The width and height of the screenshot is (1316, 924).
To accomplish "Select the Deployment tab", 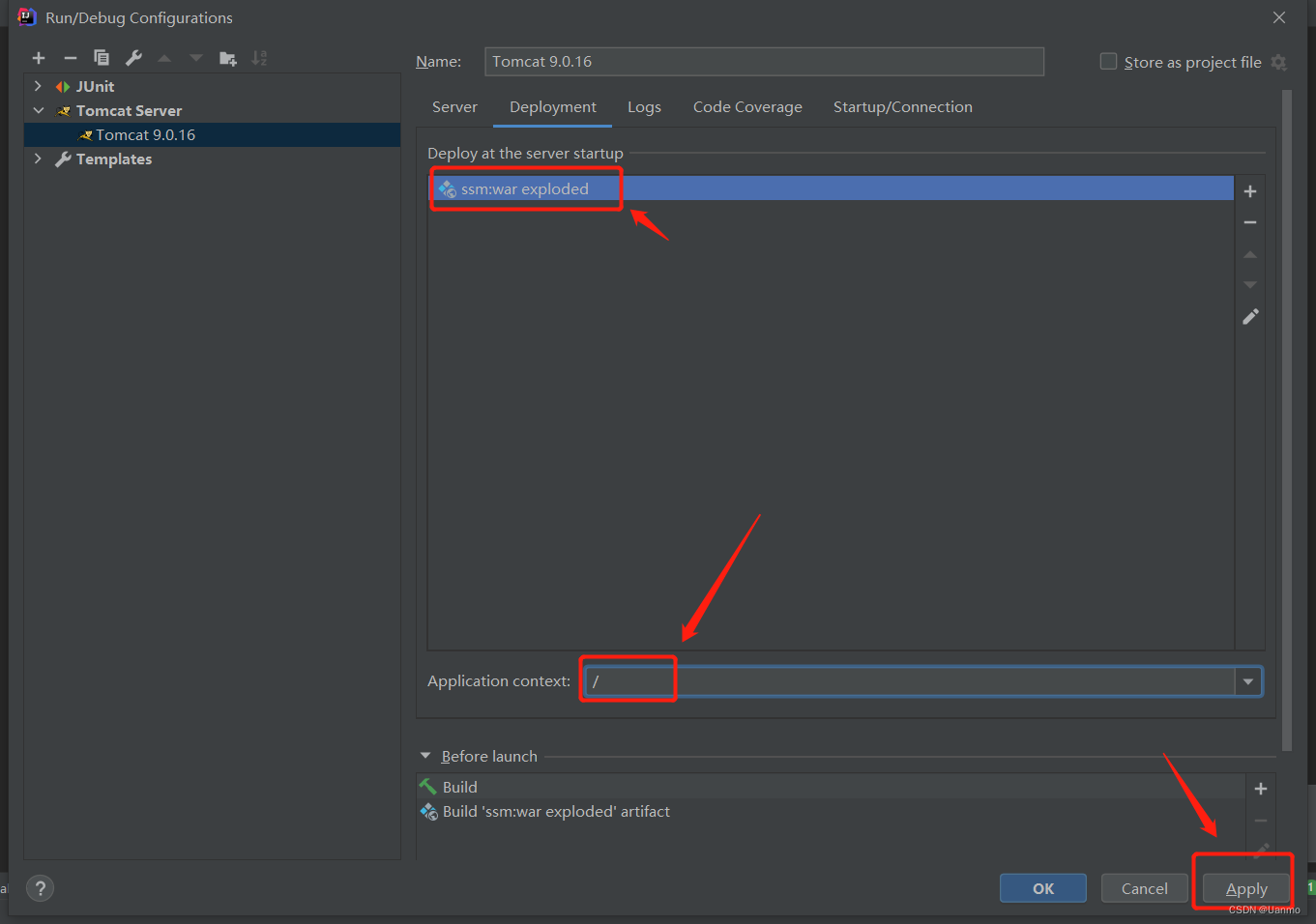I will point(553,107).
